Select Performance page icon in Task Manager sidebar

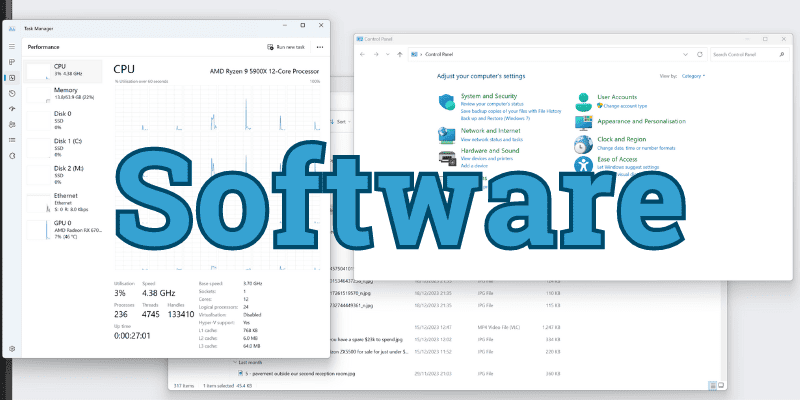point(12,78)
